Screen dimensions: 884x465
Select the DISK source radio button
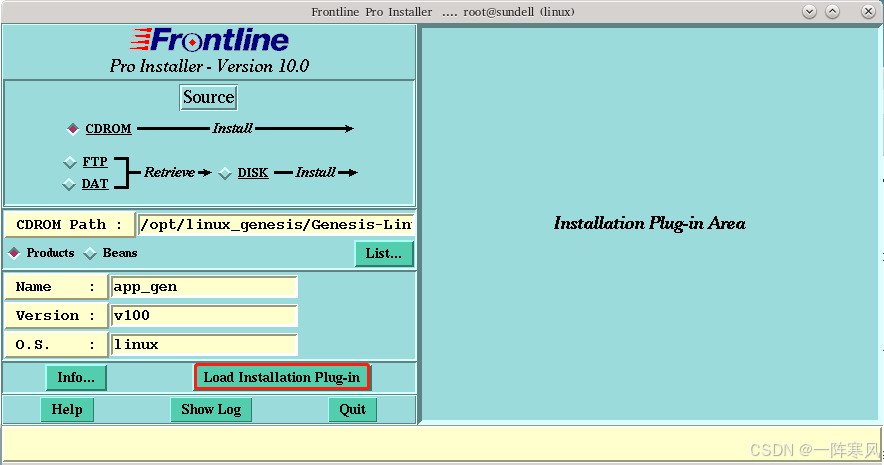point(225,173)
